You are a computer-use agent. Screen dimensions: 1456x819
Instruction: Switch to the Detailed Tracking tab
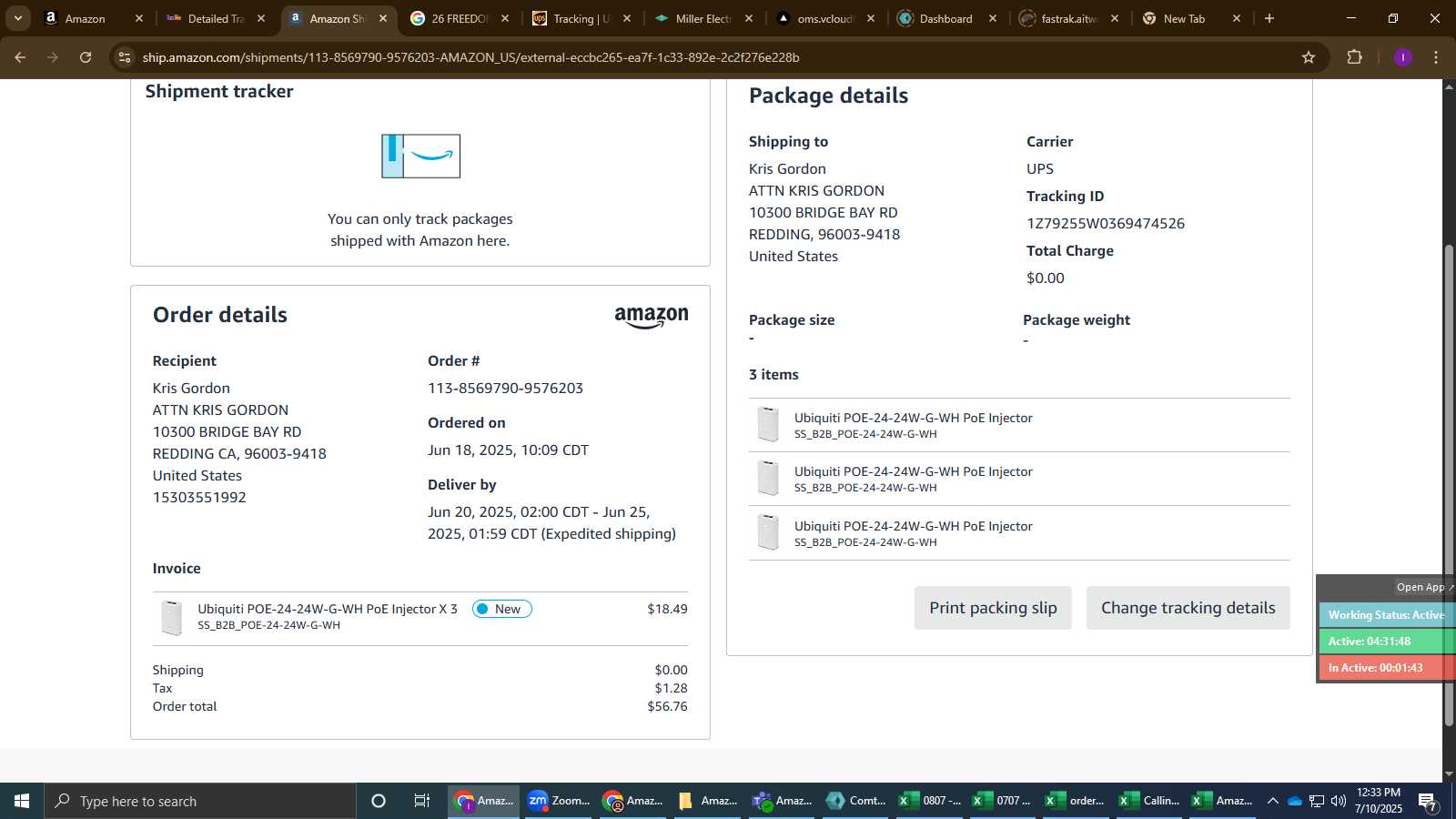pyautogui.click(x=216, y=18)
